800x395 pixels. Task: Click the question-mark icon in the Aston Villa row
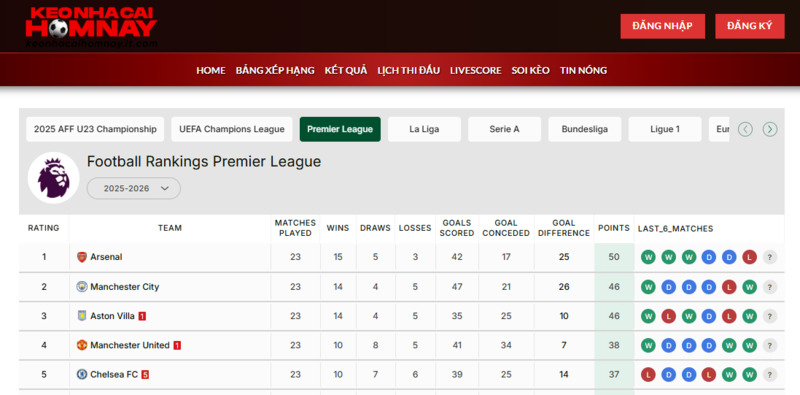770,316
